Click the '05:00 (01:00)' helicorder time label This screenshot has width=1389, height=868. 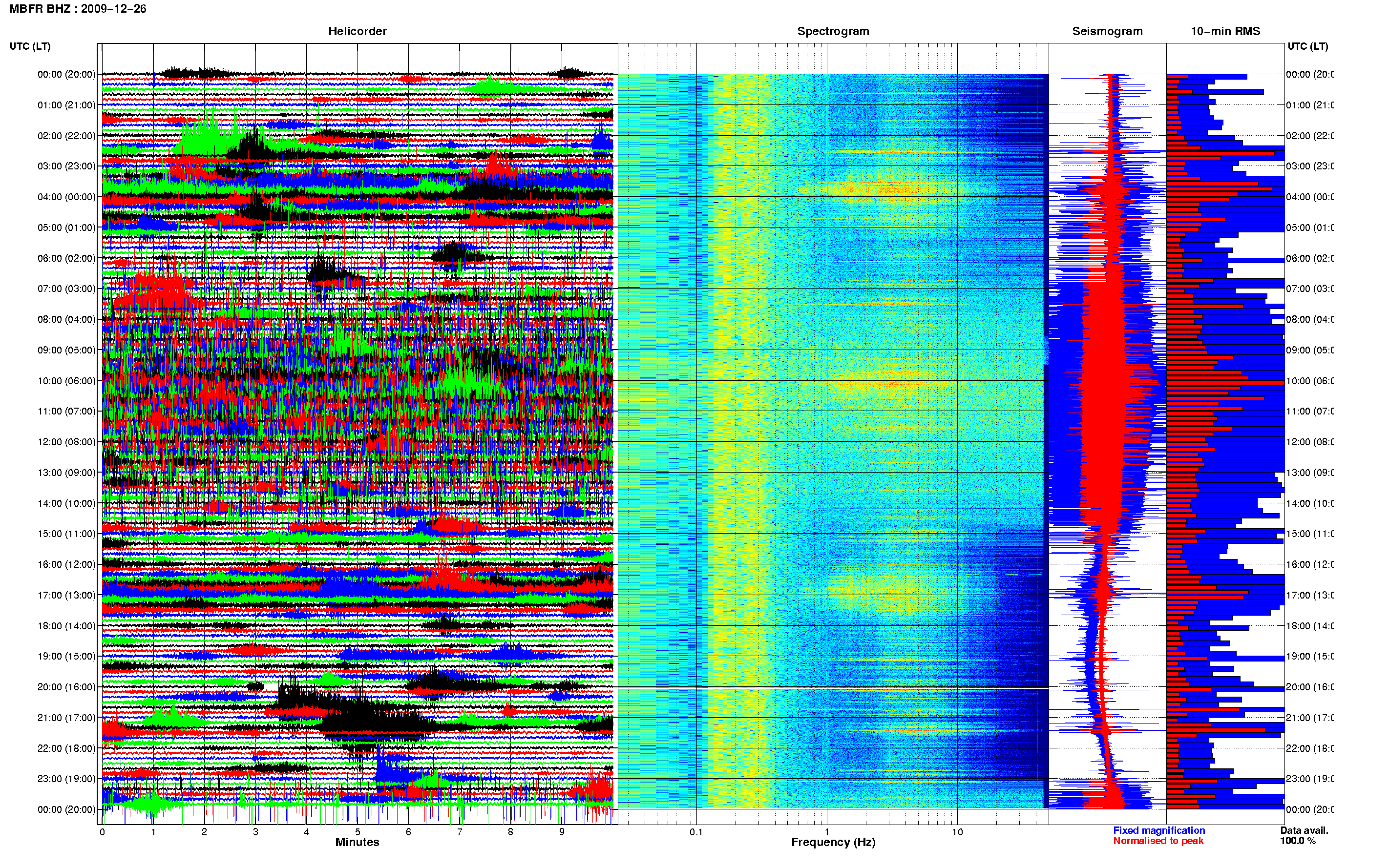coord(66,227)
